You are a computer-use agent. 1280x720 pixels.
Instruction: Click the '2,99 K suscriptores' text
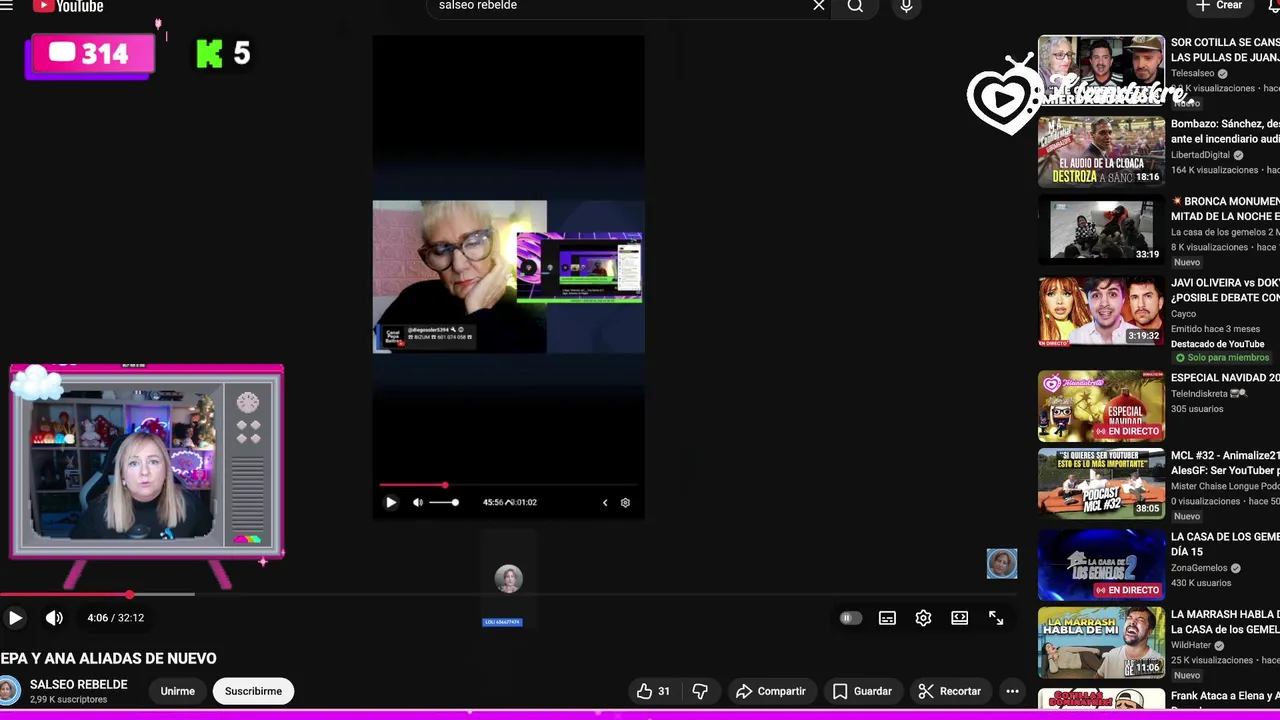click(68, 699)
